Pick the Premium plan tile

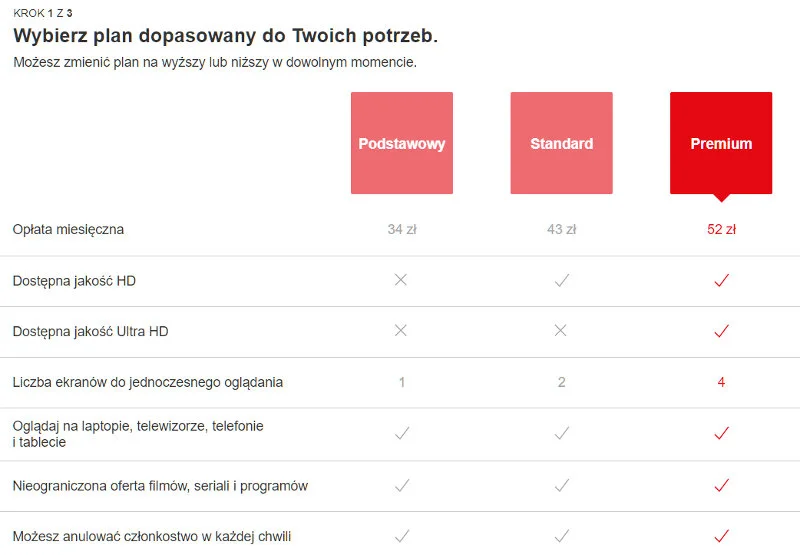[x=721, y=143]
